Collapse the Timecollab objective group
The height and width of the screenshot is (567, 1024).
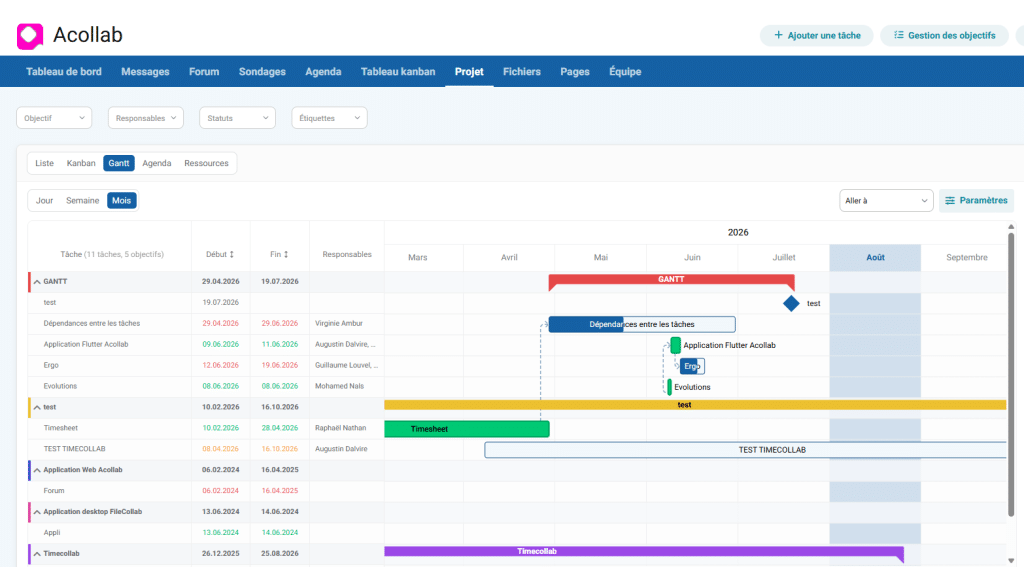[37, 553]
